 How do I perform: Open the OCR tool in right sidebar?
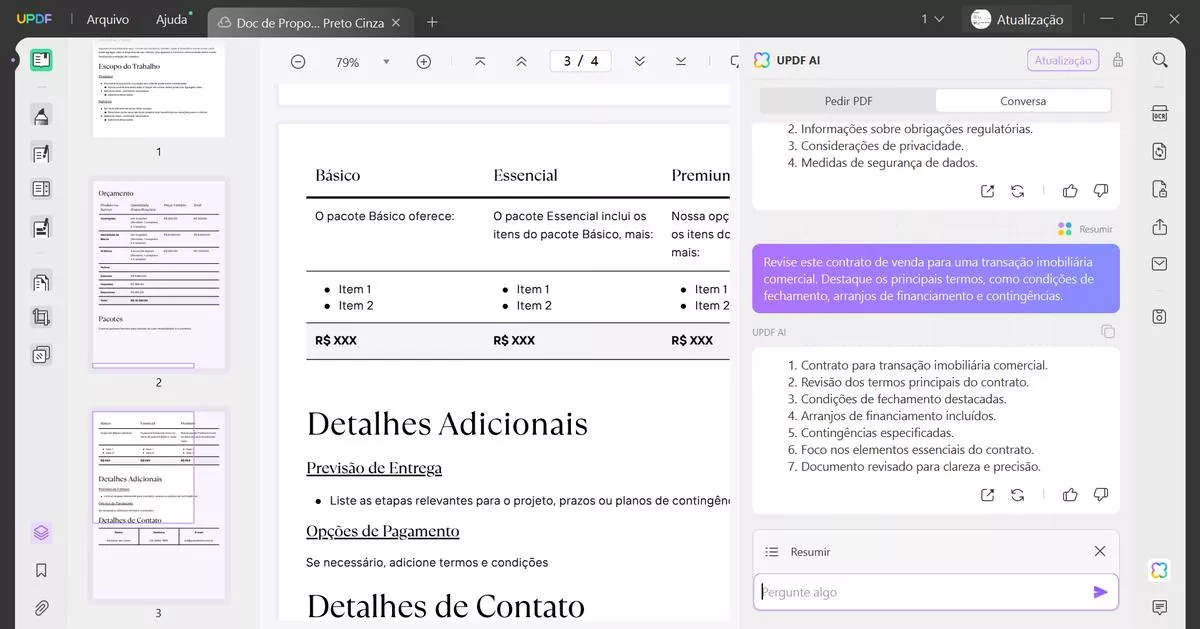(1160, 113)
